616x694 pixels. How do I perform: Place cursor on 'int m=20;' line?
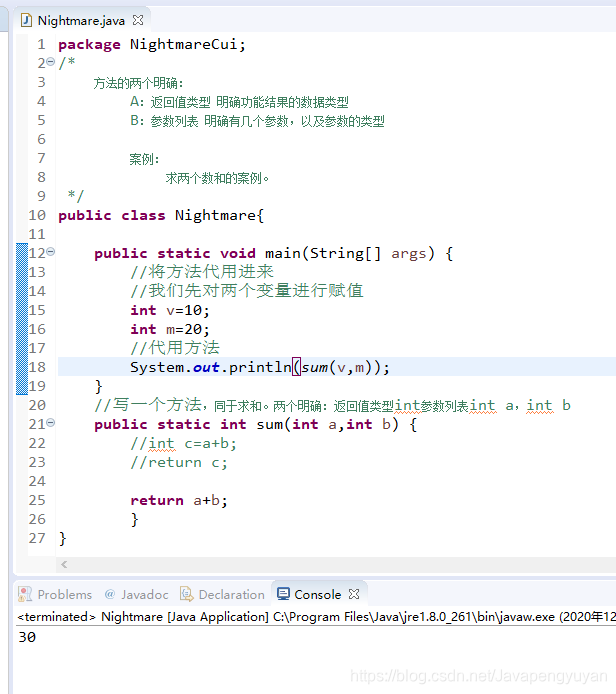(169, 329)
